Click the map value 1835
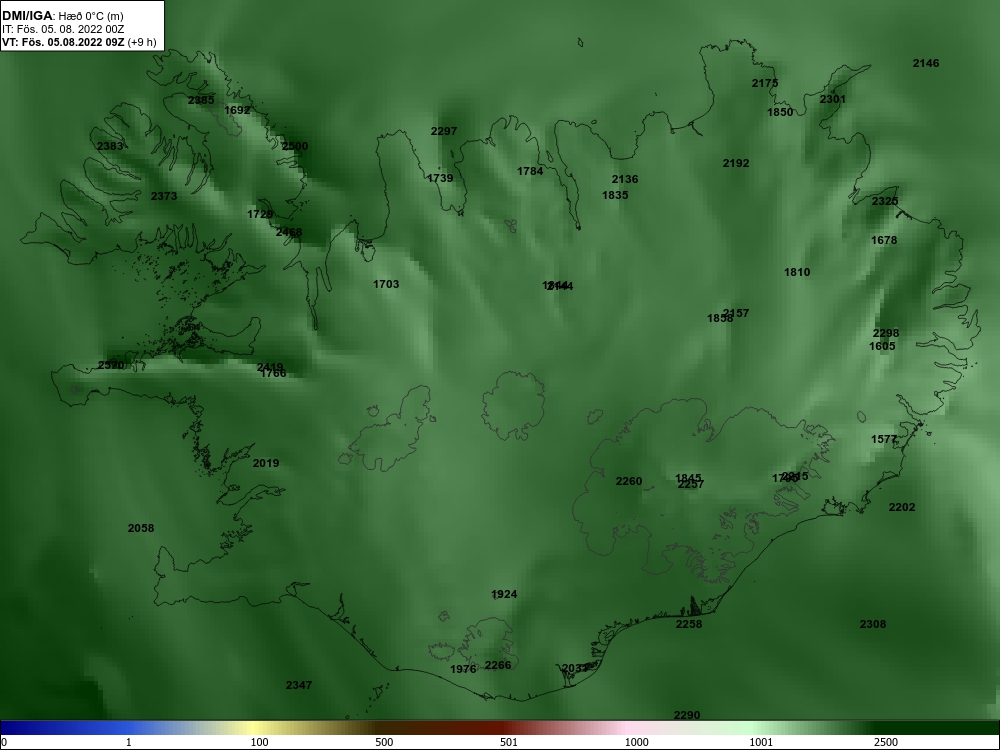Screen dimensions: 1000x750 [615, 195]
